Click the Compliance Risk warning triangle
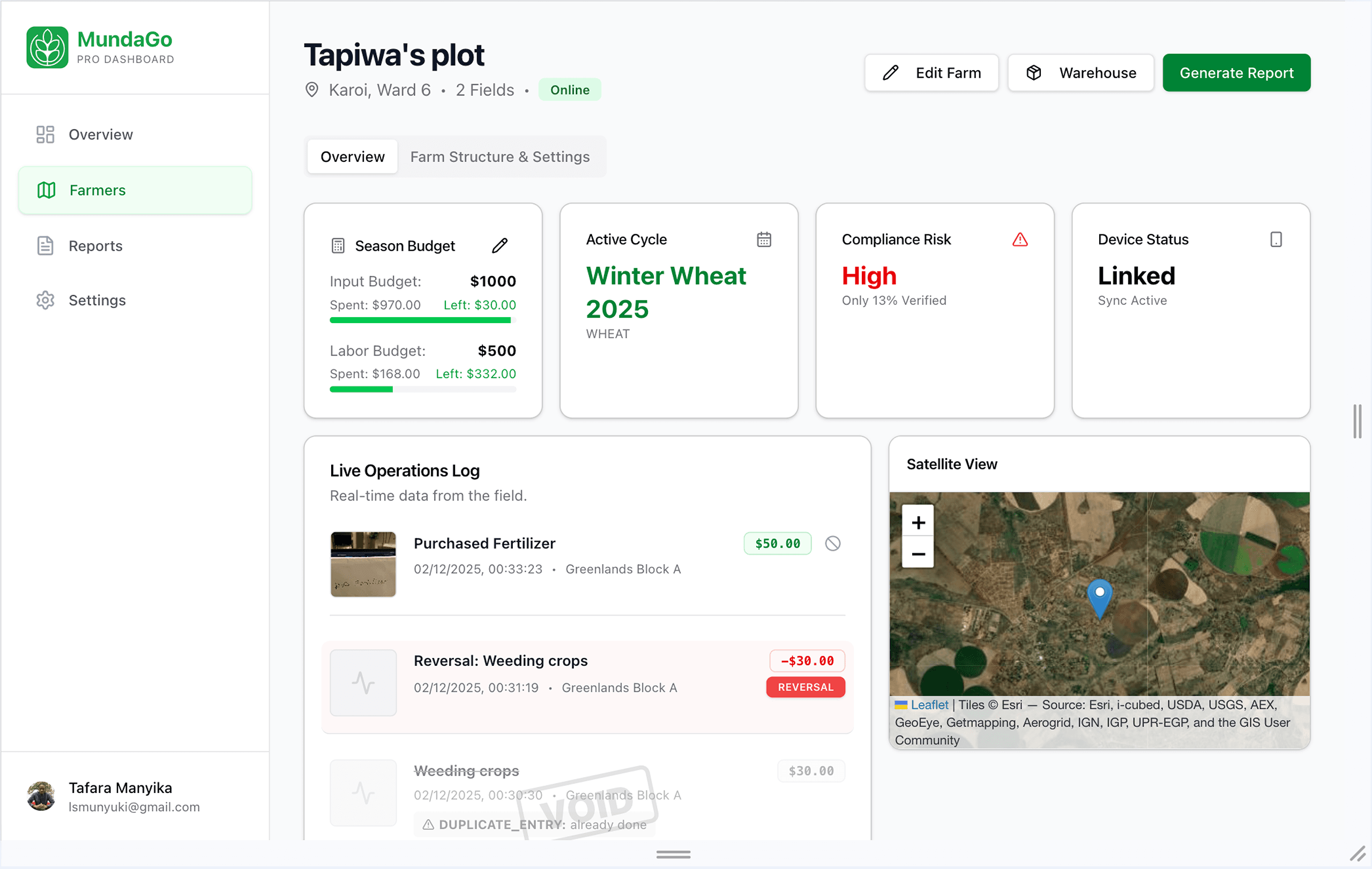 tap(1019, 239)
